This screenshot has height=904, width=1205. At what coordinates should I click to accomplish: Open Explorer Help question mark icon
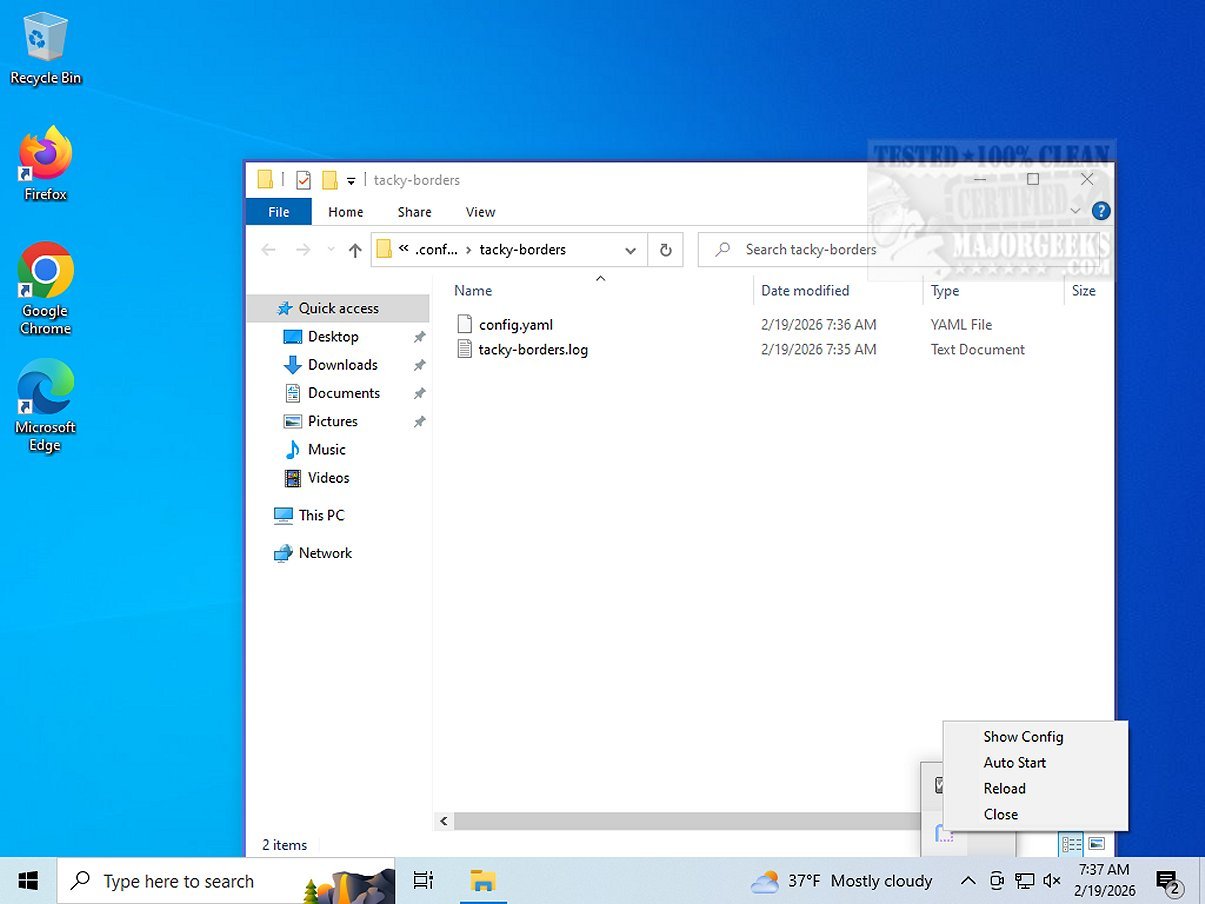1101,211
